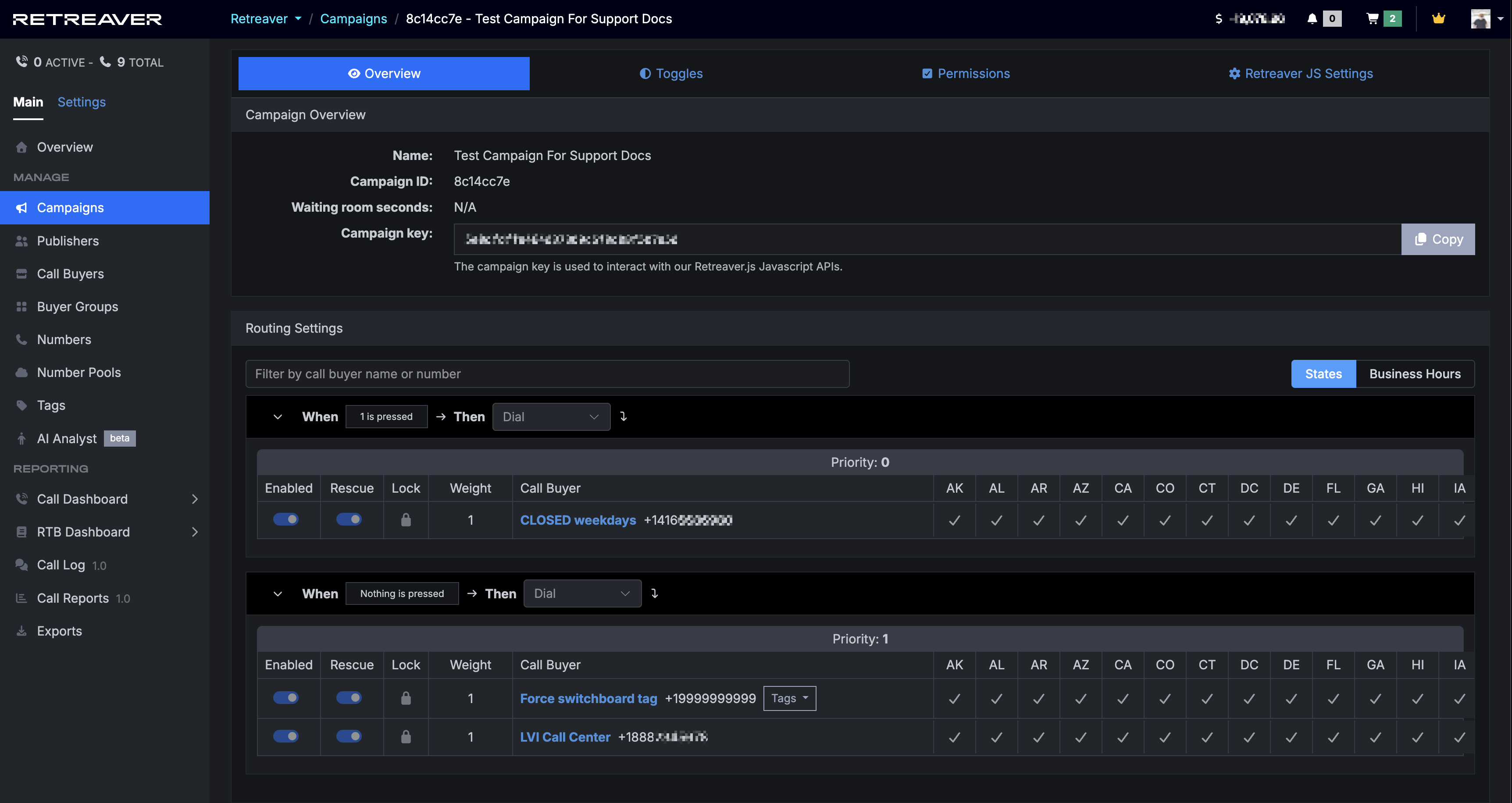Click the arrow icon after the first Dial dropdown
This screenshot has height=803, width=1512.
[x=623, y=416]
